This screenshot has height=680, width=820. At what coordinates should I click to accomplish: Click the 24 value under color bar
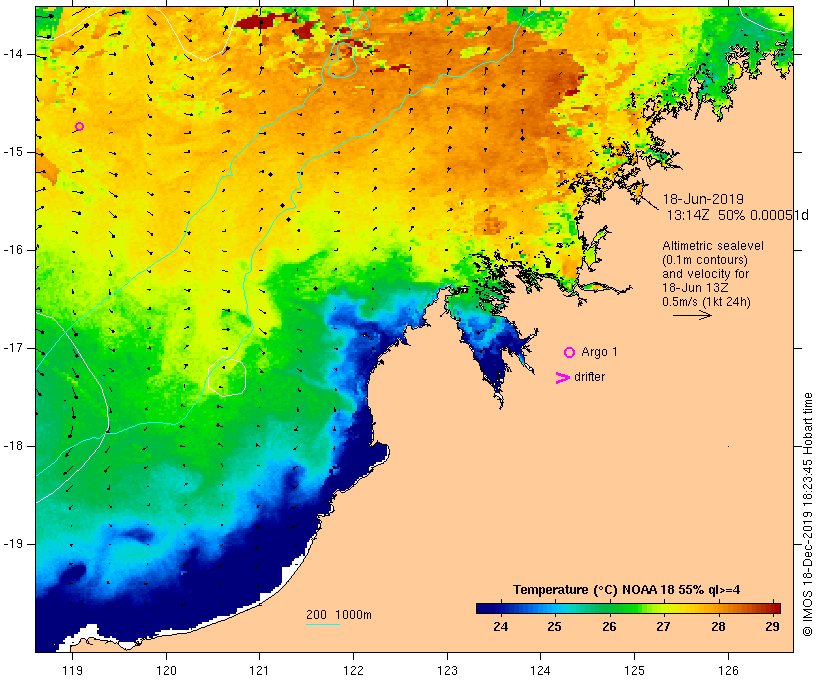(500, 627)
